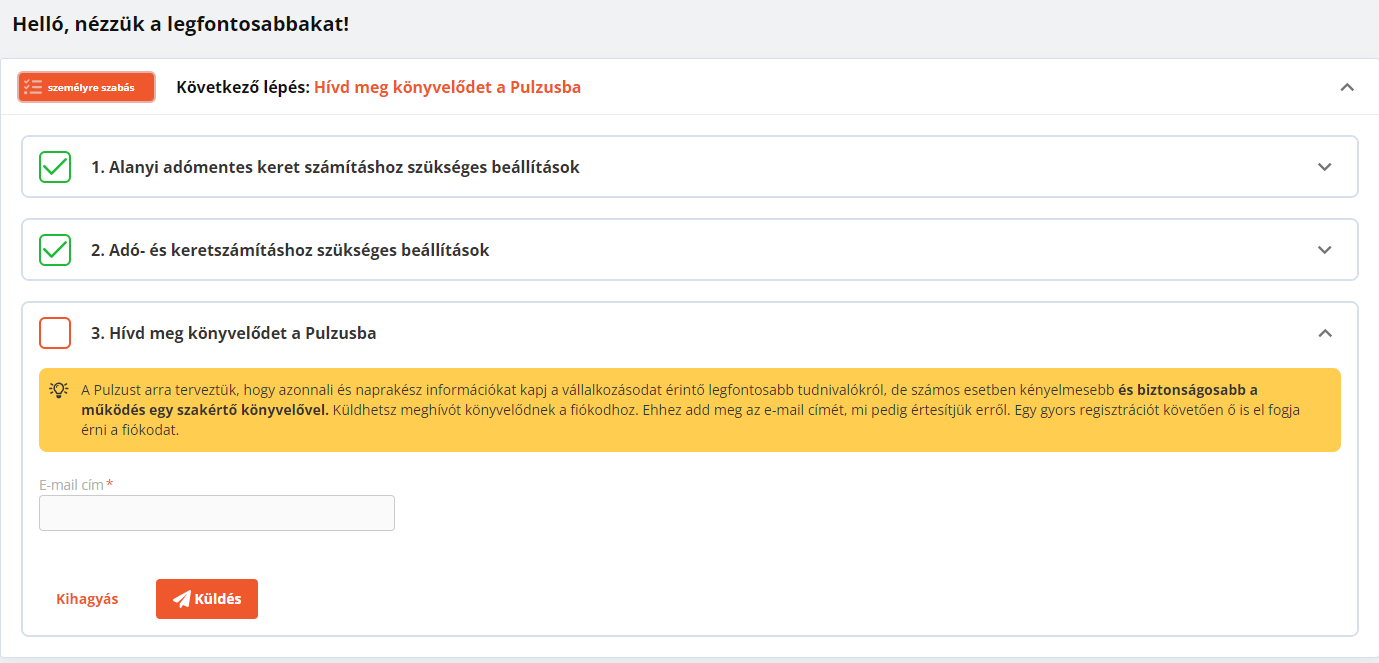Expand step 2 settings chevron
Image resolution: width=1379 pixels, height=663 pixels.
point(1325,250)
